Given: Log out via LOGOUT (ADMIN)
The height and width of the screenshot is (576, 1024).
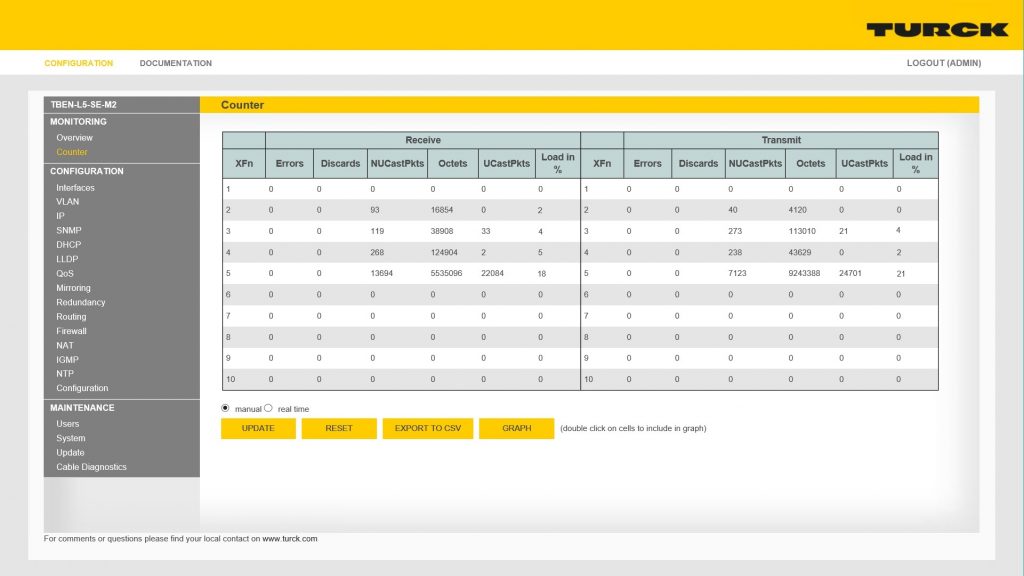Looking at the screenshot, I should [x=943, y=63].
